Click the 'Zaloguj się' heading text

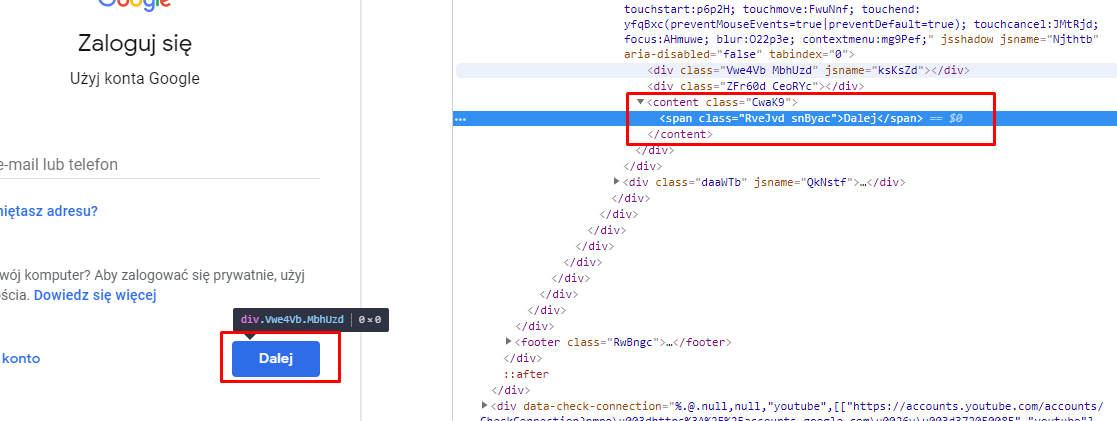(135, 44)
